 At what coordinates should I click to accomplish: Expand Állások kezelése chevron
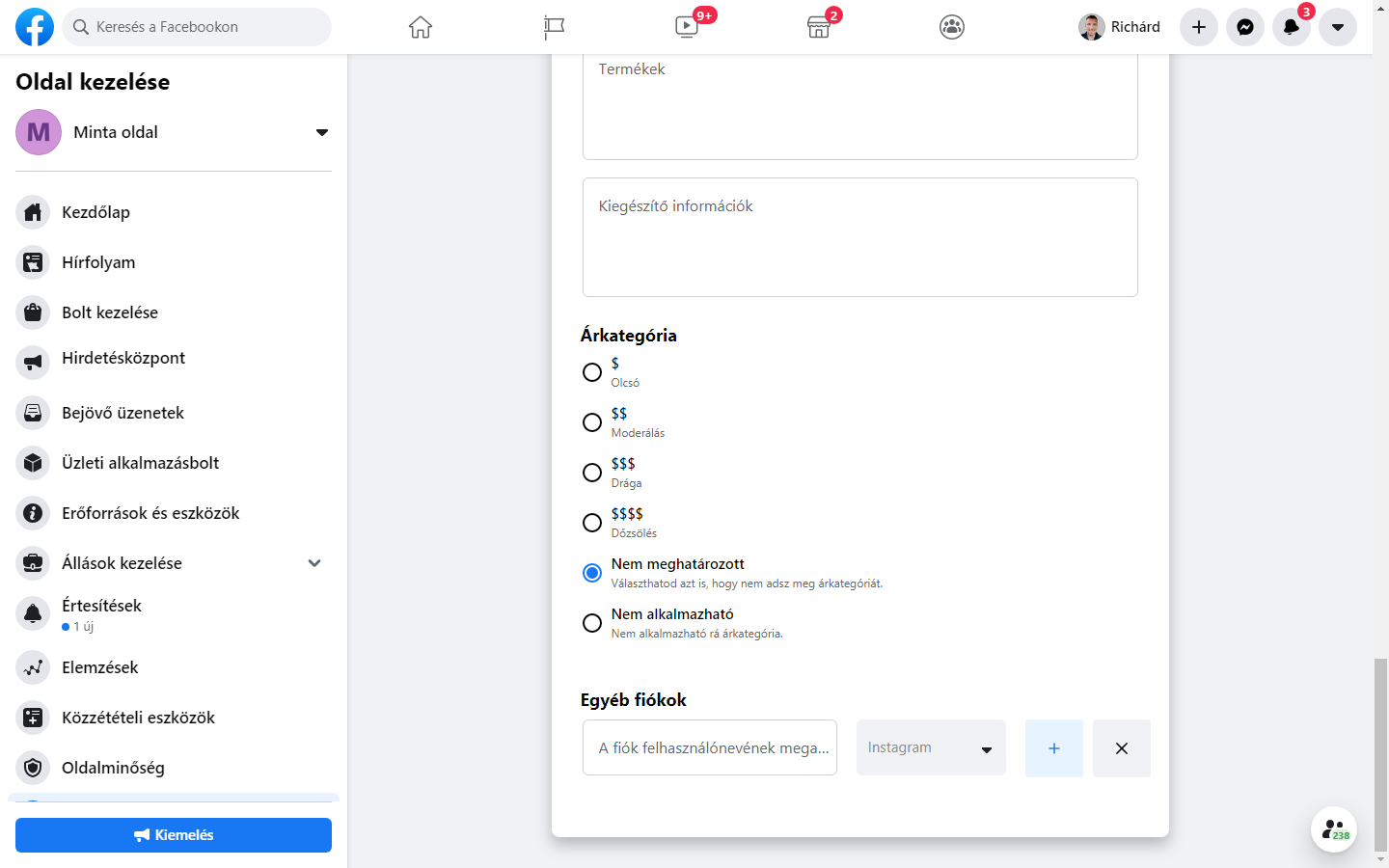click(314, 563)
